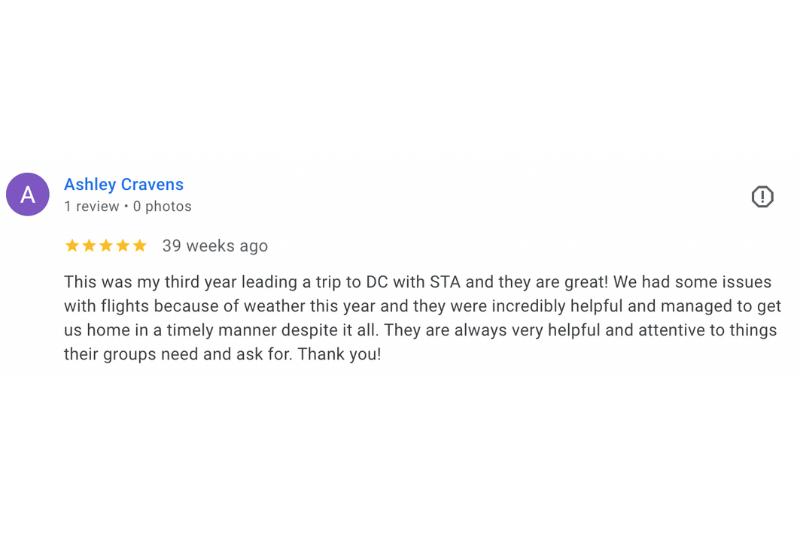The image size is (800, 533).
Task: Click the "39 weeks ago" timestamp
Action: pos(215,246)
